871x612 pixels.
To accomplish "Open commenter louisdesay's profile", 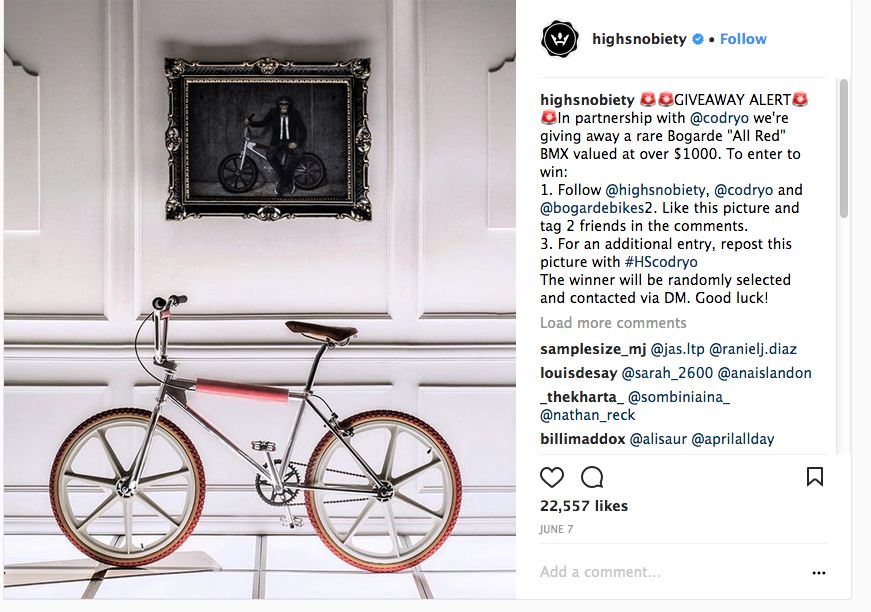I will [x=578, y=373].
